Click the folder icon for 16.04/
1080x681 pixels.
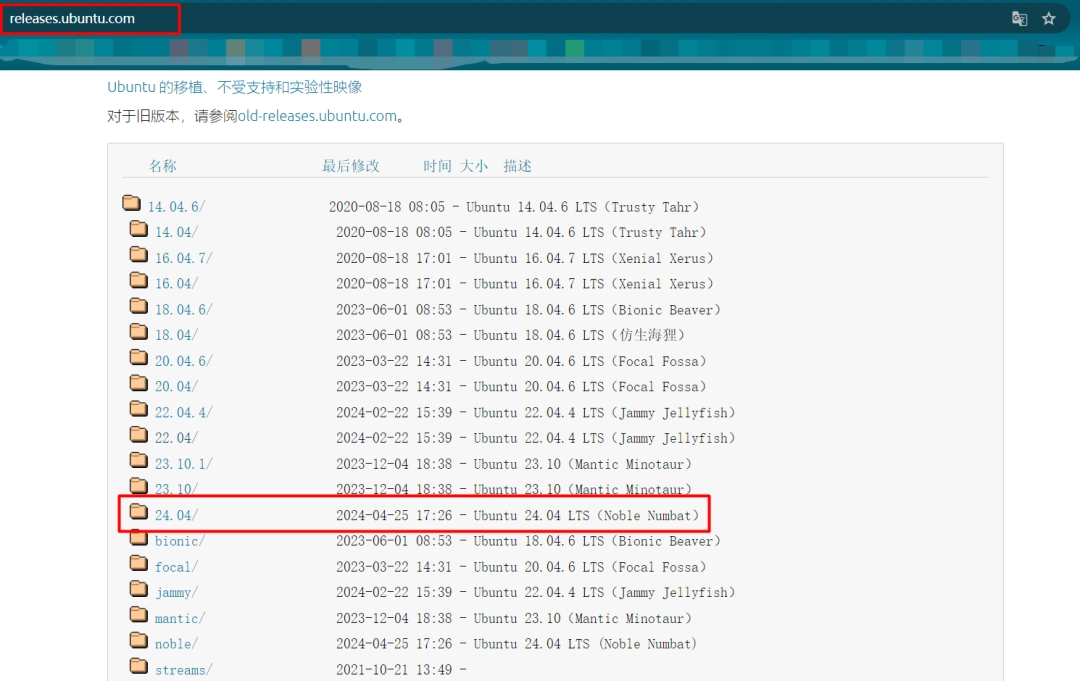click(138, 280)
